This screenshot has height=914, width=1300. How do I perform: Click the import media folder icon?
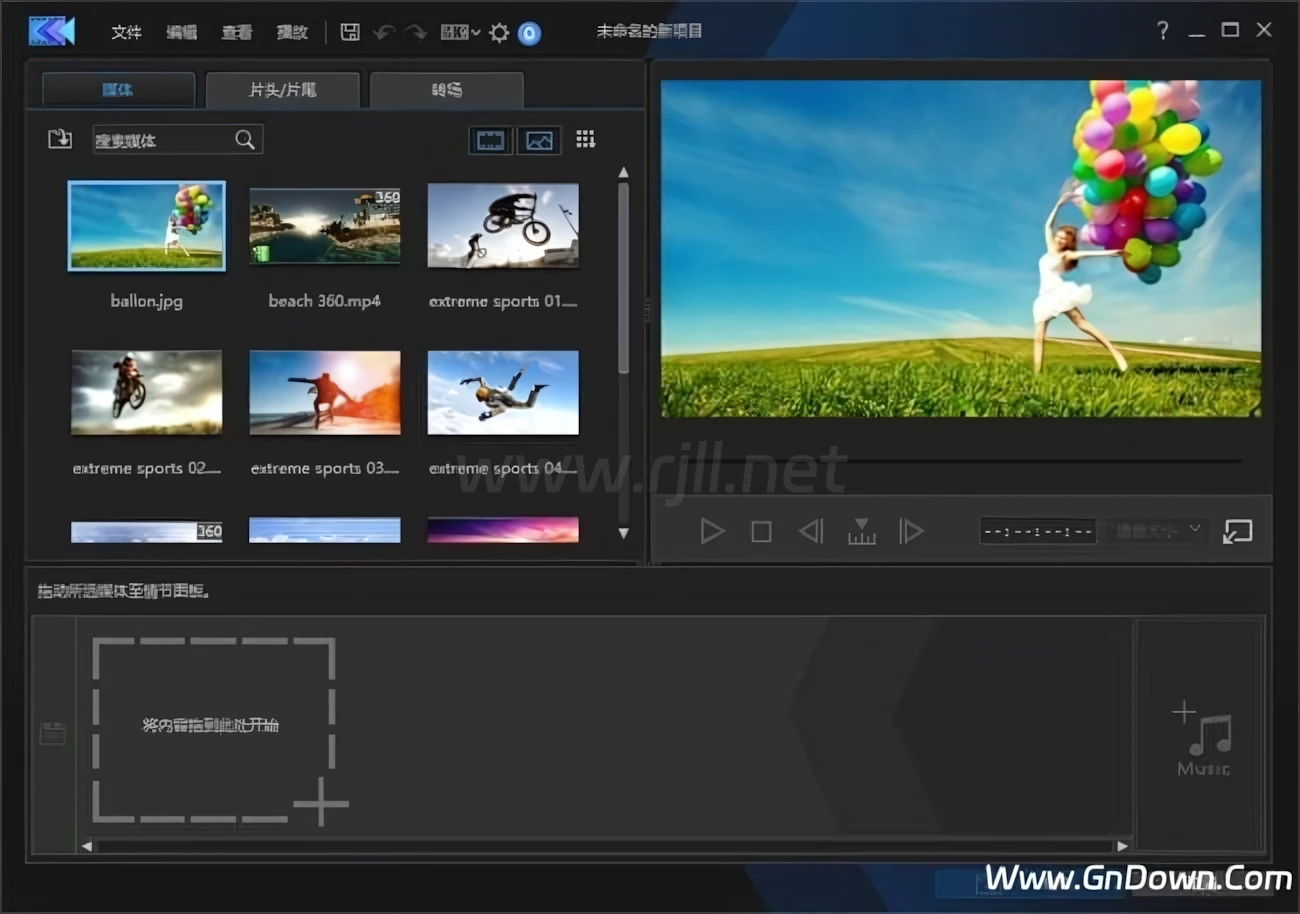pos(60,139)
